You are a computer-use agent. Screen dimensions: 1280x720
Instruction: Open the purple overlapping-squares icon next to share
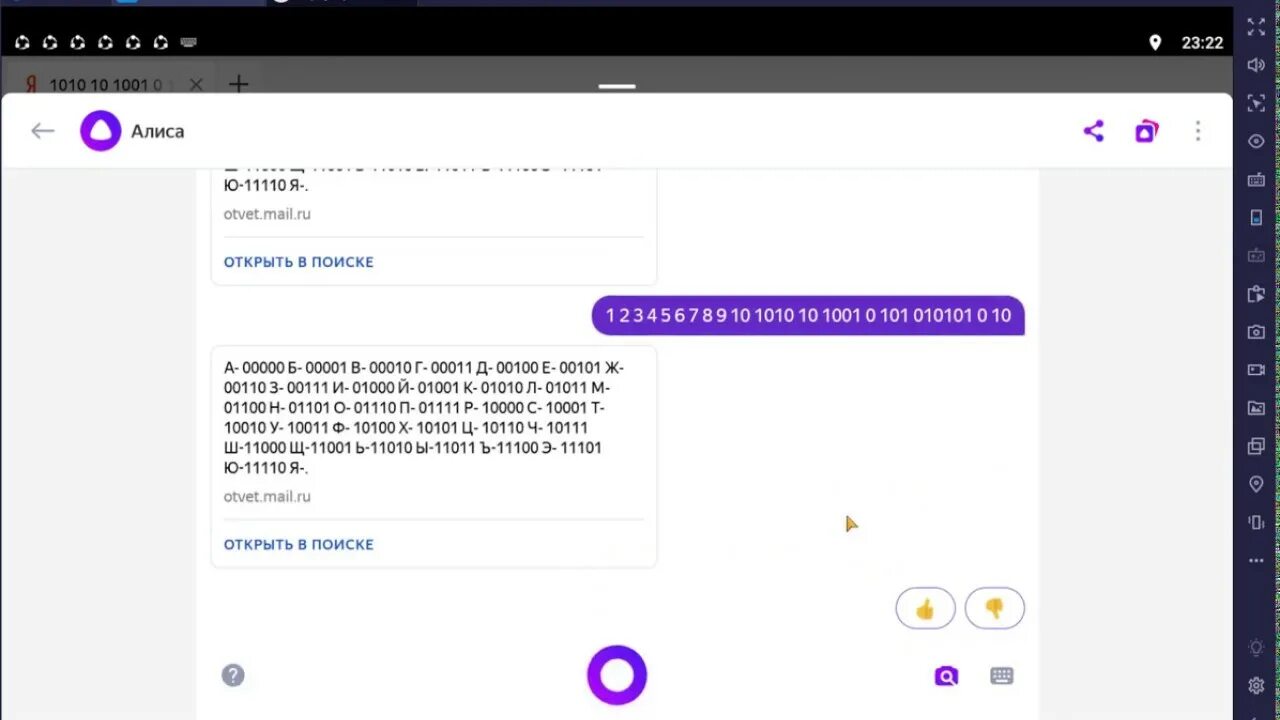coord(1146,131)
